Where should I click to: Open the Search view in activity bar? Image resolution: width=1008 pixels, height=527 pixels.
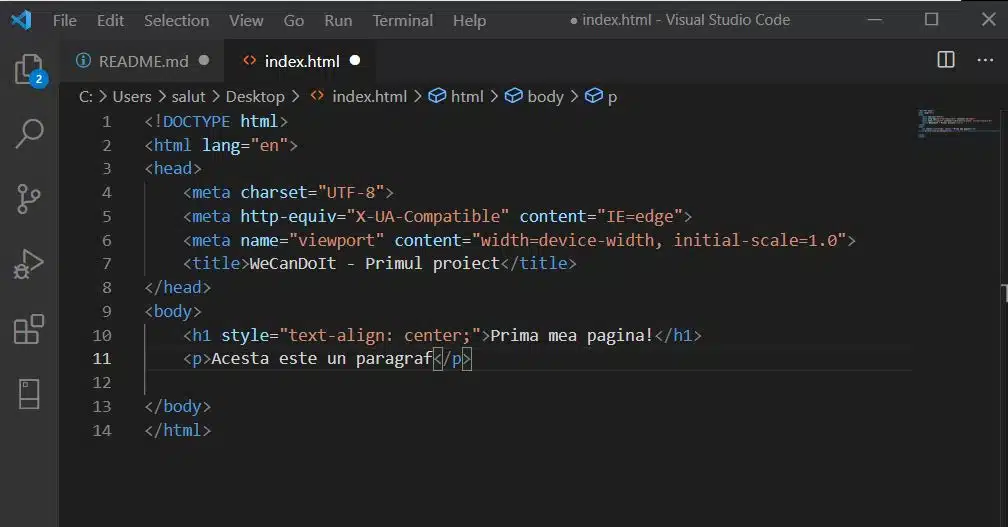click(30, 134)
